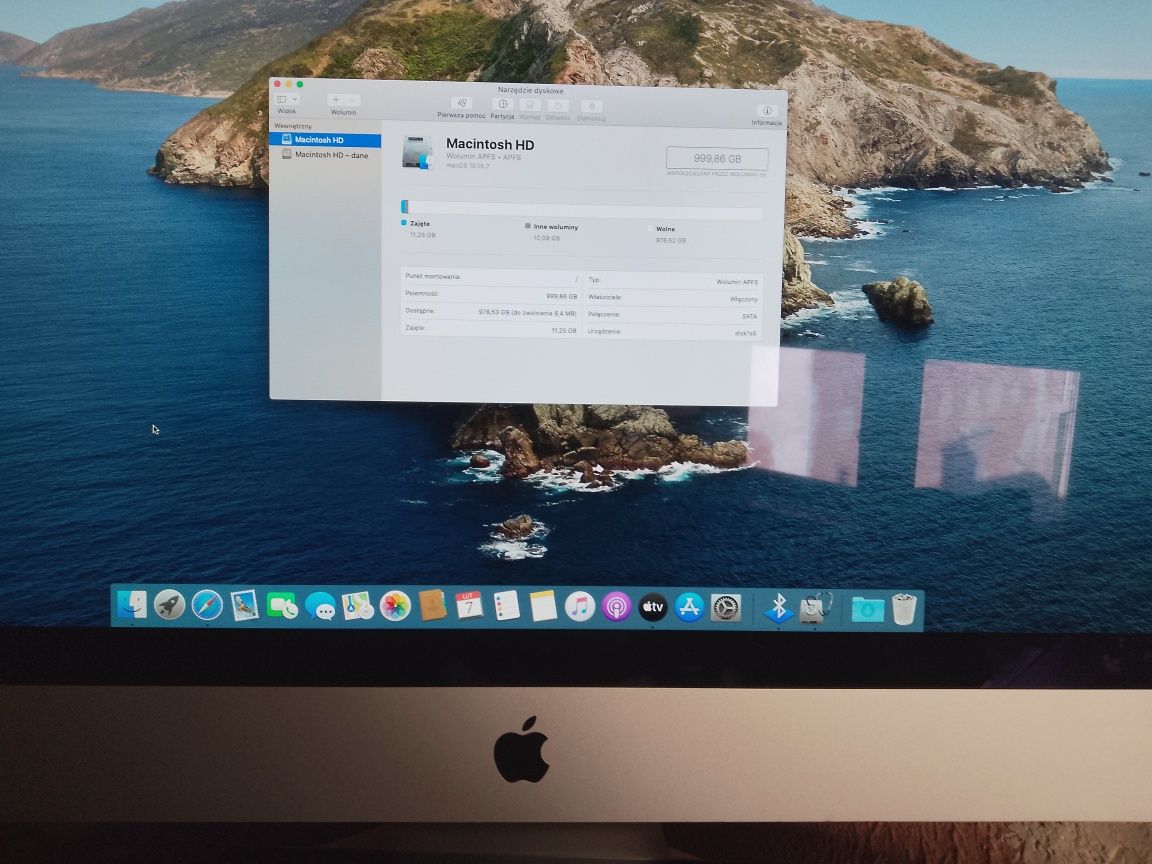Viewport: 1152px width, 864px height.
Task: Click the Wolne legend label
Action: pyautogui.click(x=665, y=229)
